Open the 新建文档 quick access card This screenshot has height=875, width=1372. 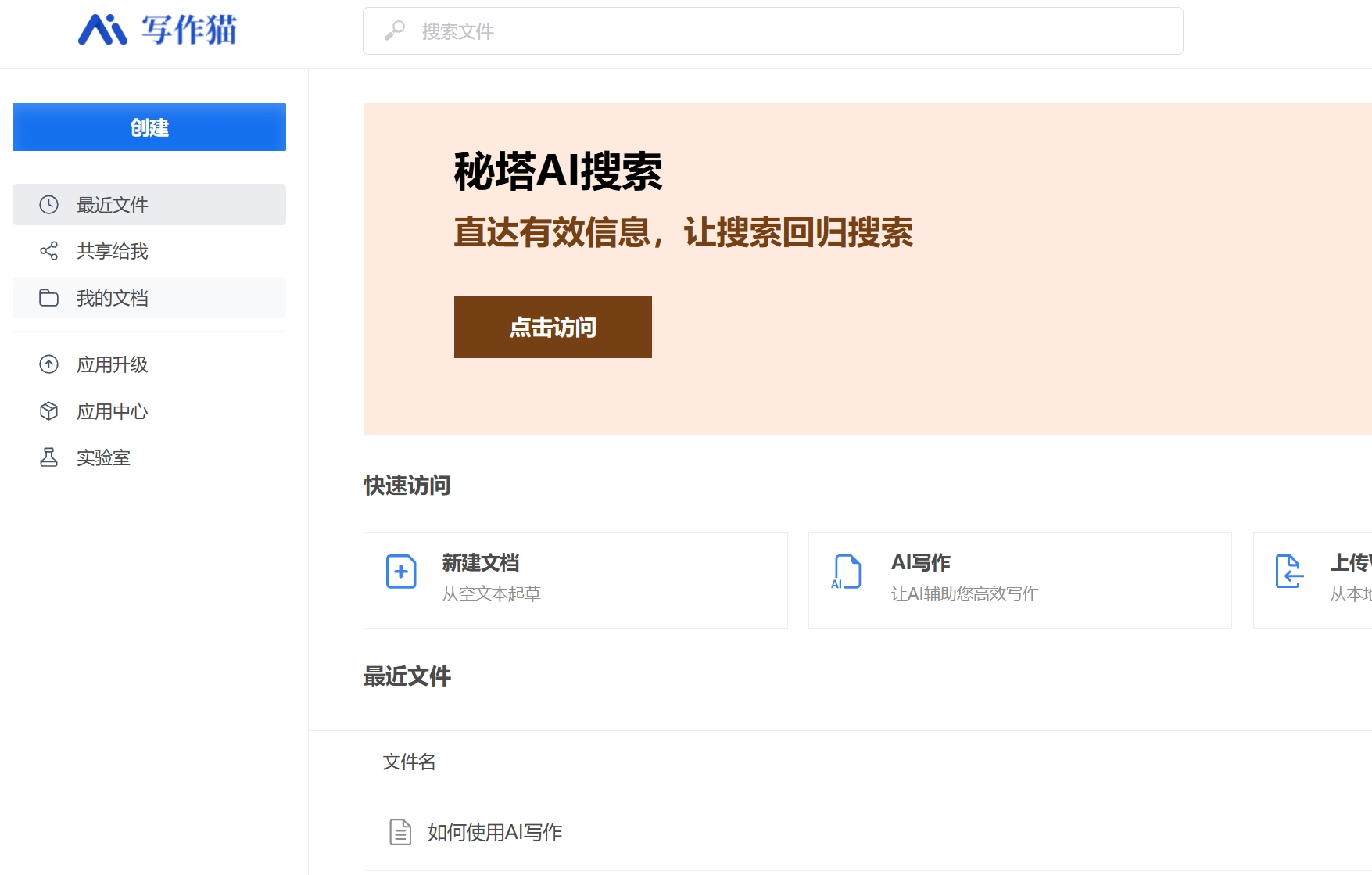click(575, 580)
